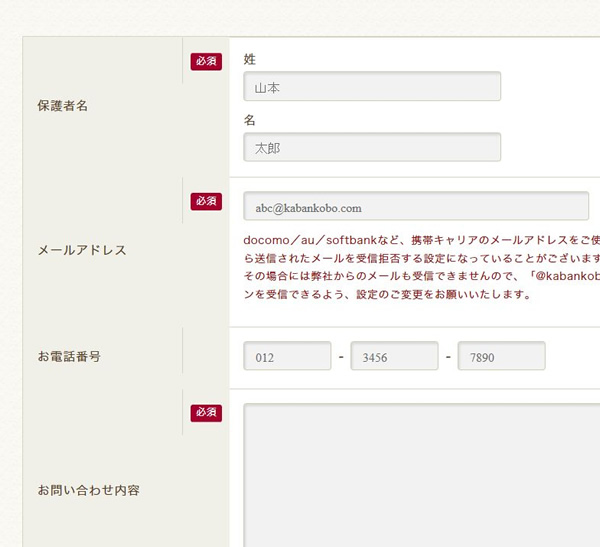Focus the email address field showing abc@kabankobo.com
Viewport: 600px width, 547px height.
click(x=415, y=207)
